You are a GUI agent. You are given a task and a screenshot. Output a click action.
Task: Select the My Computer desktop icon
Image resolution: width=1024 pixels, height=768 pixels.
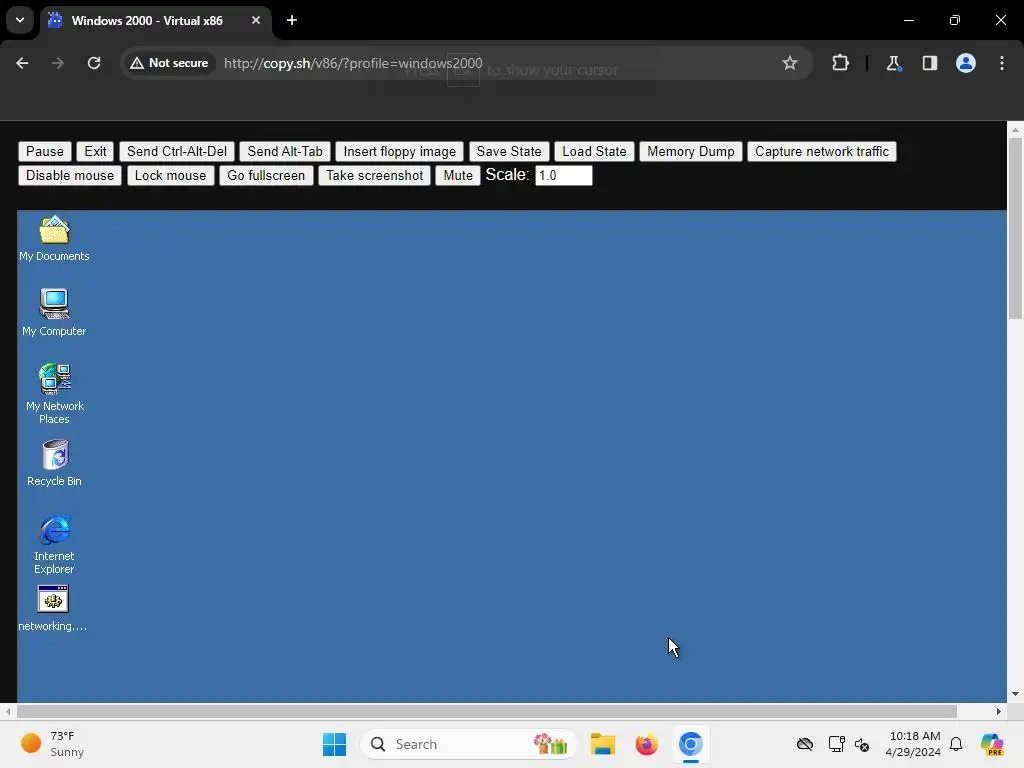[x=54, y=313]
